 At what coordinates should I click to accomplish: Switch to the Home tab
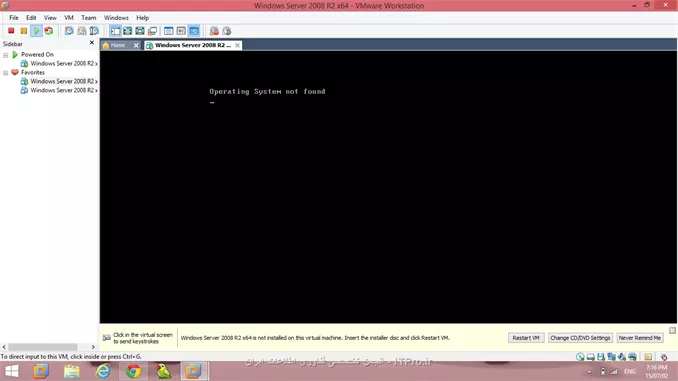pyautogui.click(x=117, y=45)
